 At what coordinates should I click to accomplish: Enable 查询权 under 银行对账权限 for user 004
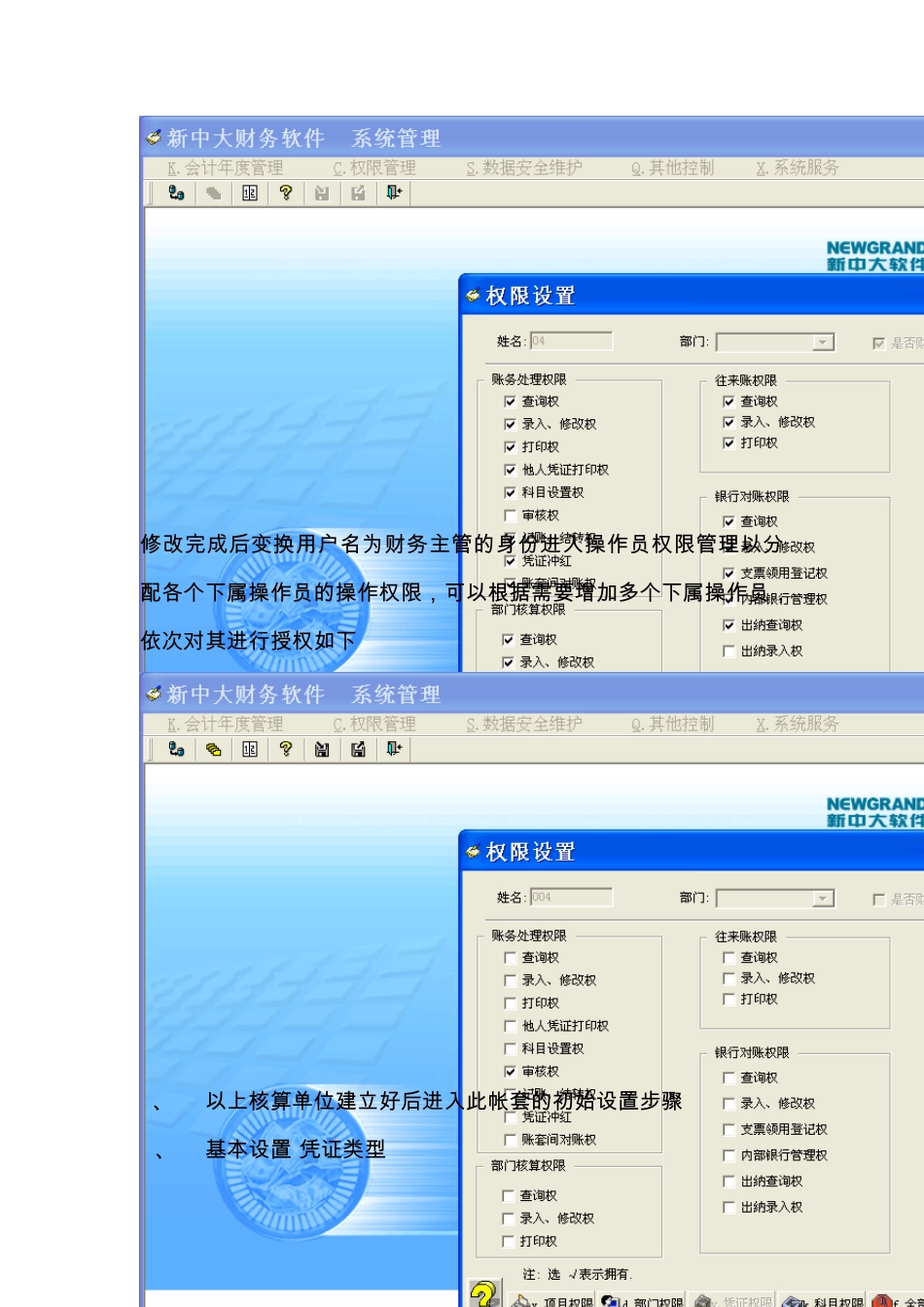point(729,1078)
